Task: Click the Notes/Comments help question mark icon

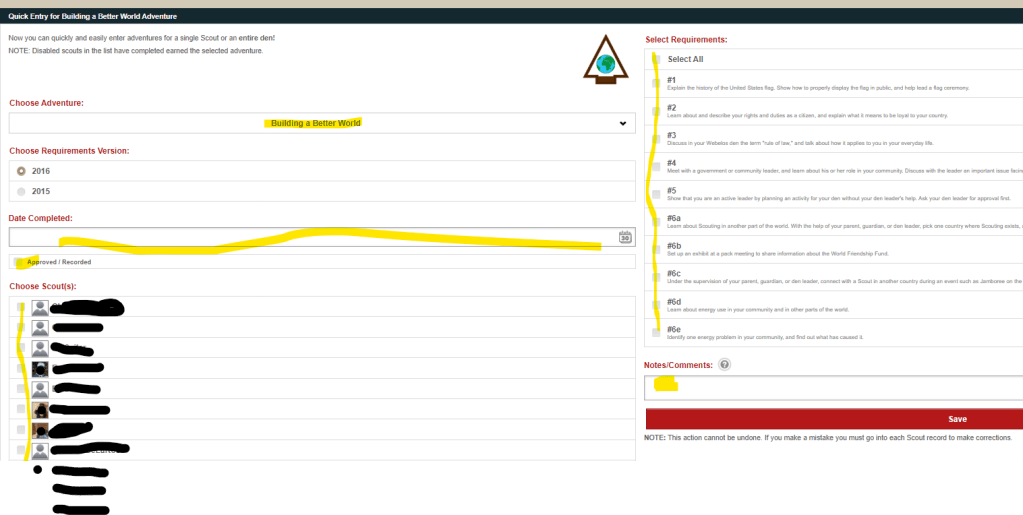Action: (x=724, y=365)
